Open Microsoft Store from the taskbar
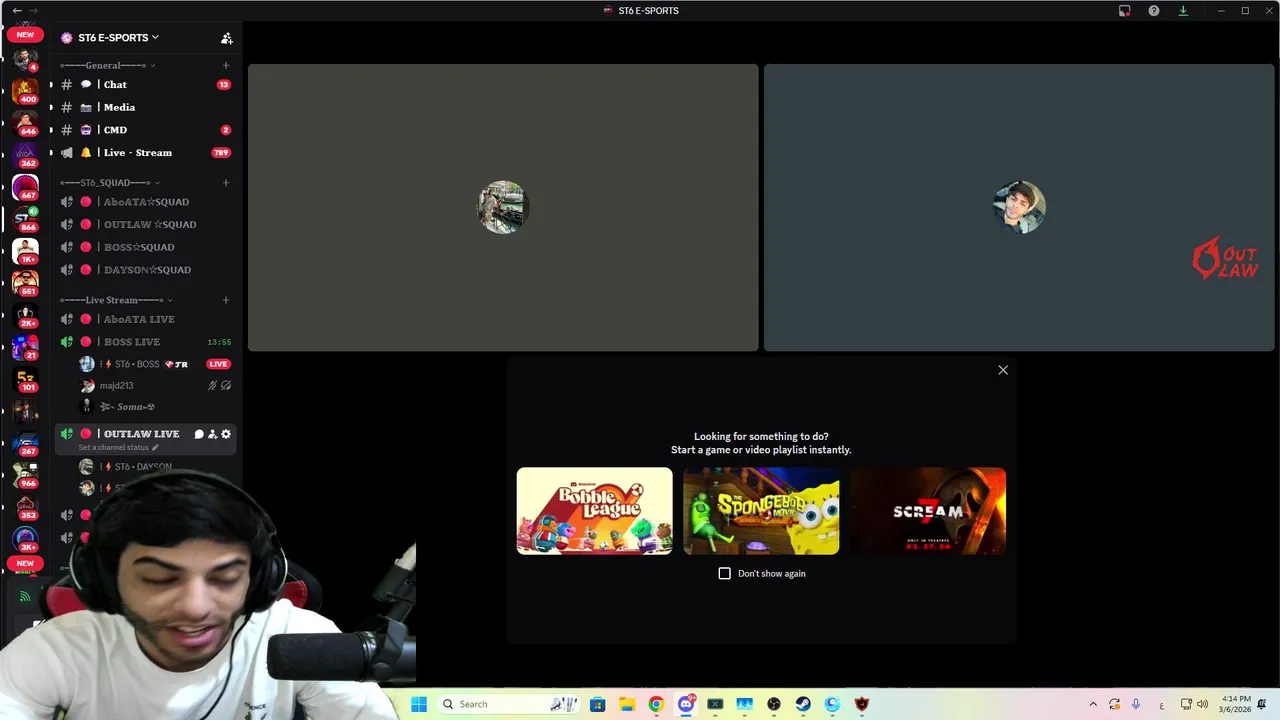 [x=597, y=704]
